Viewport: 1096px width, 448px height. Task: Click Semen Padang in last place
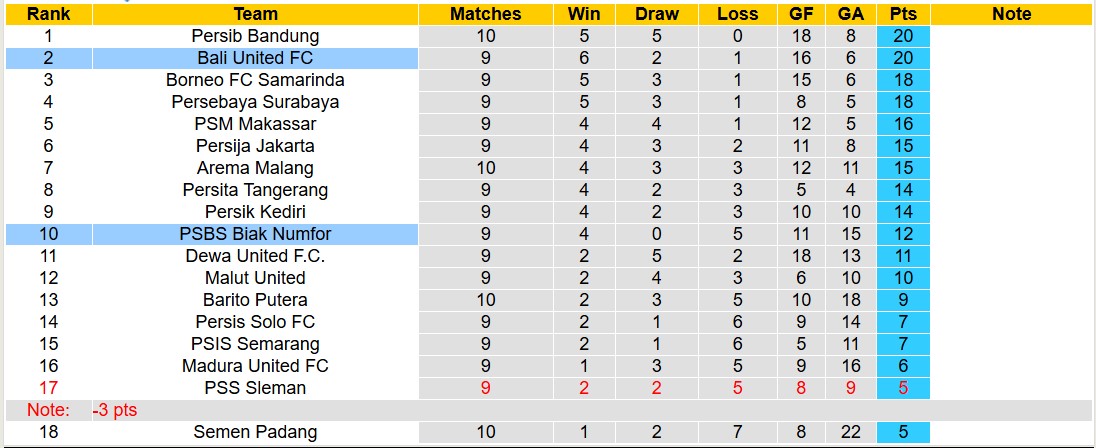(x=255, y=432)
